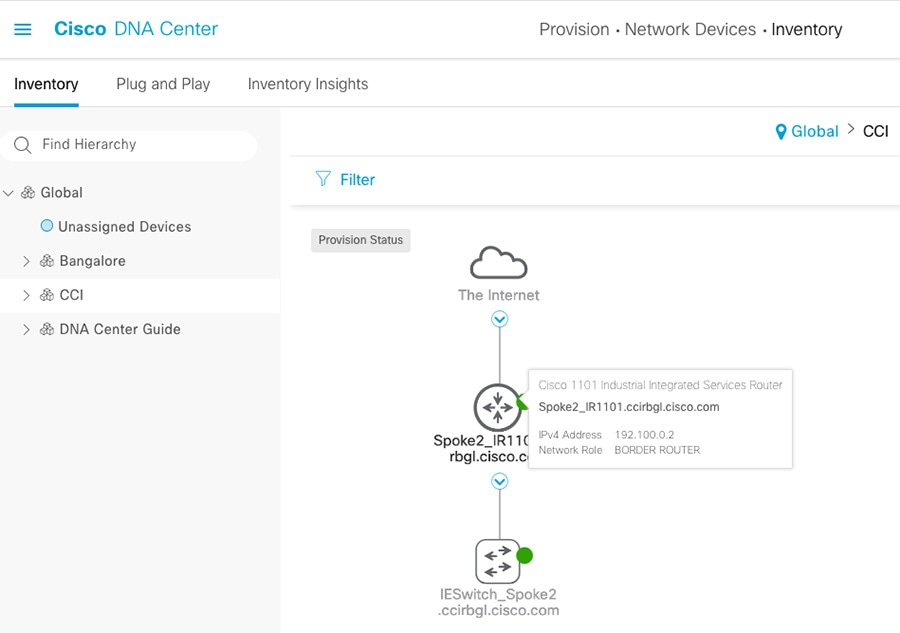900x633 pixels.
Task: Select Global in the site hierarchy
Action: (x=61, y=192)
